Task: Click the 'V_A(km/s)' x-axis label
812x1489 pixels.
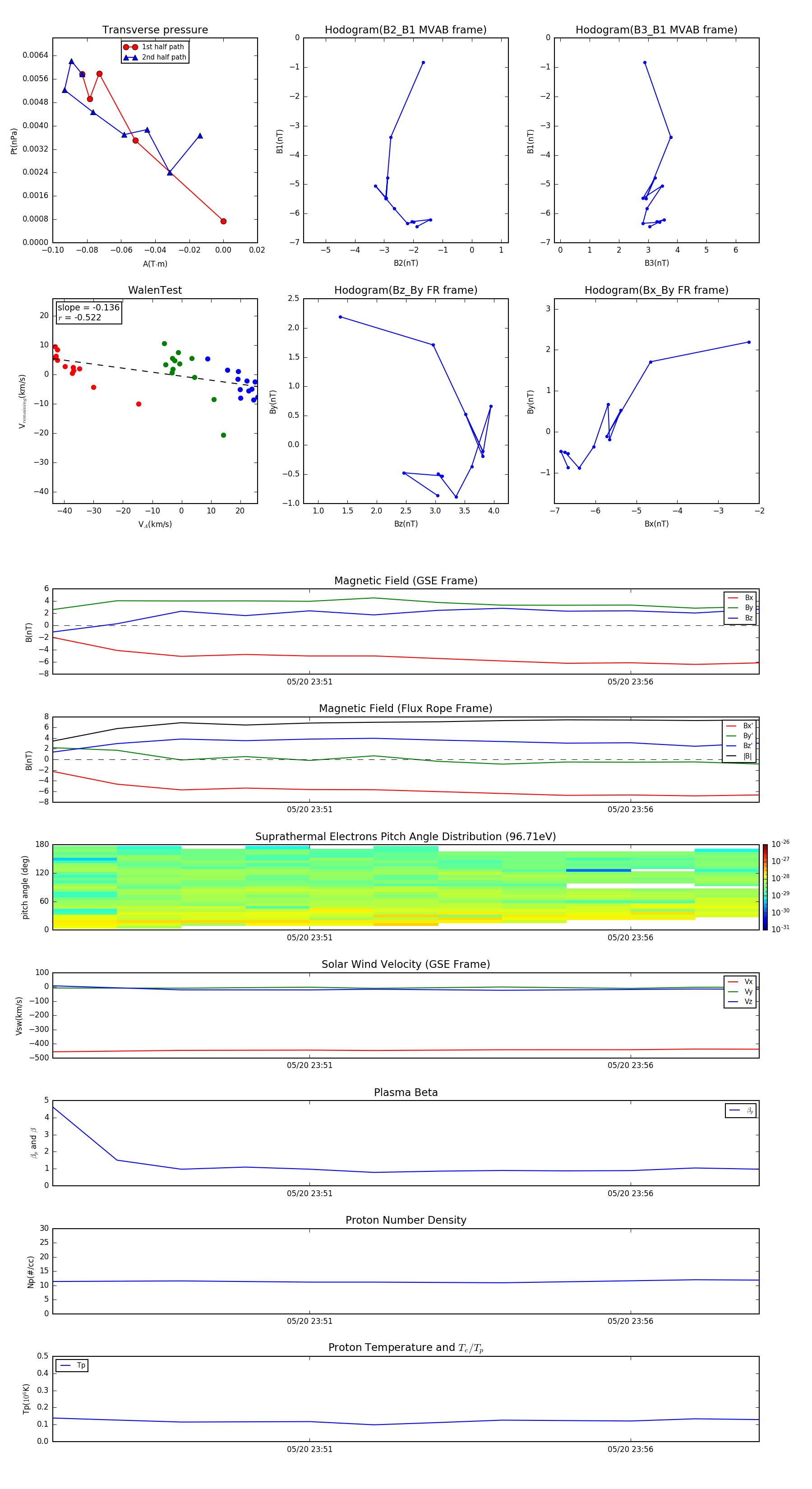Action: pos(155,524)
